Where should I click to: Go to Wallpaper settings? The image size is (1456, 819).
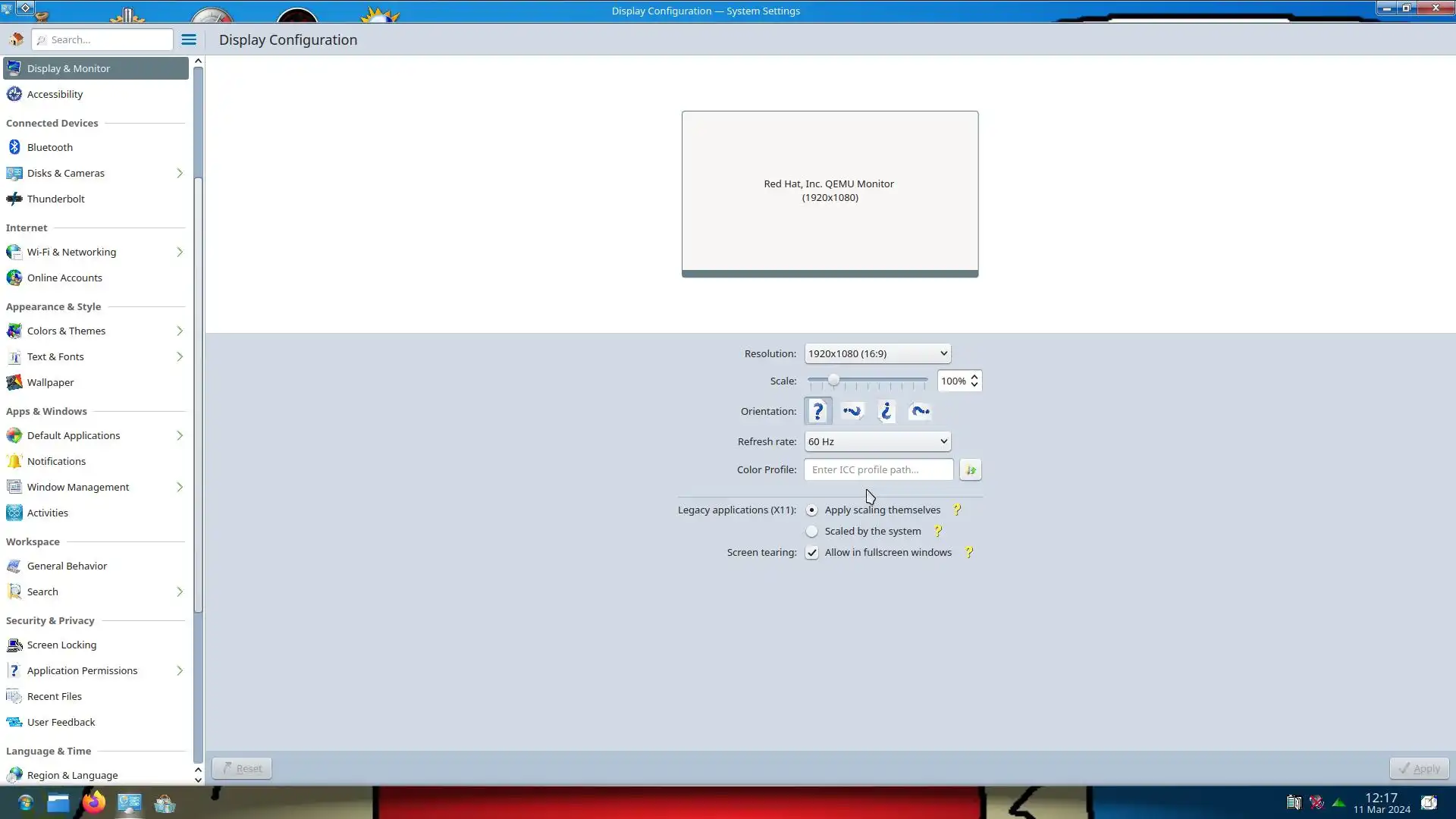tap(50, 382)
